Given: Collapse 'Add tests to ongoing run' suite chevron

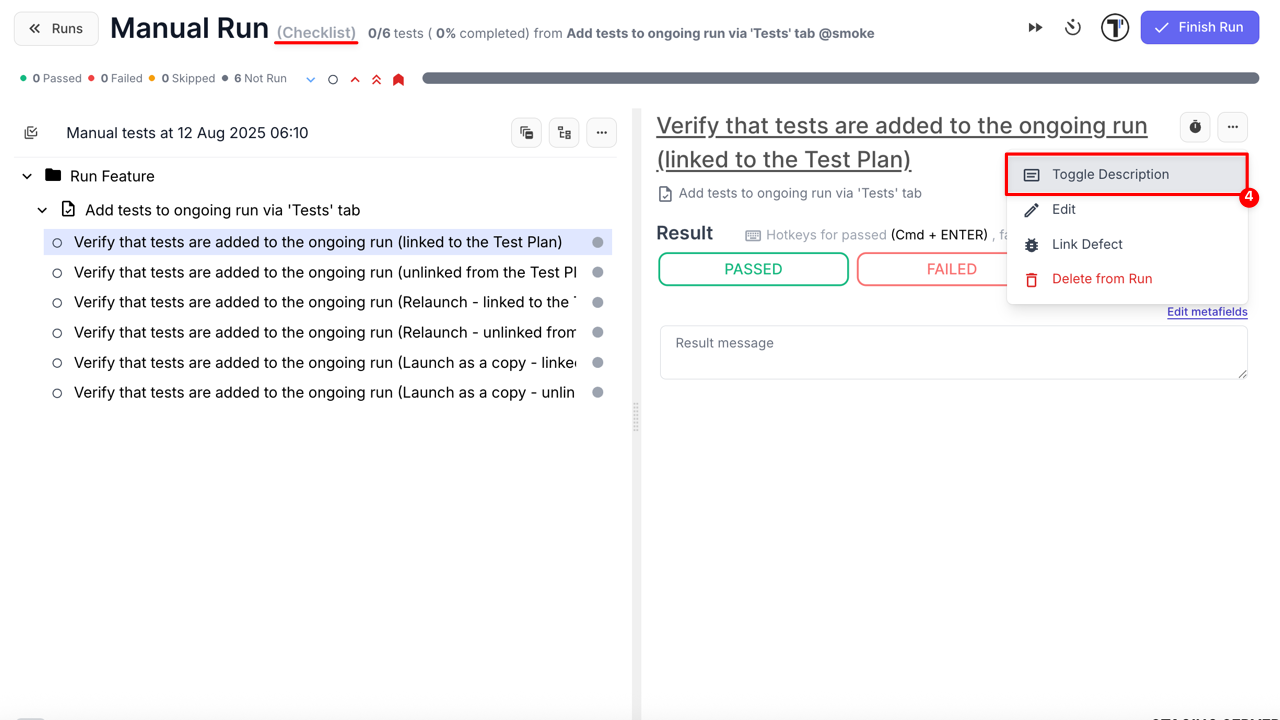Looking at the screenshot, I should (42, 211).
